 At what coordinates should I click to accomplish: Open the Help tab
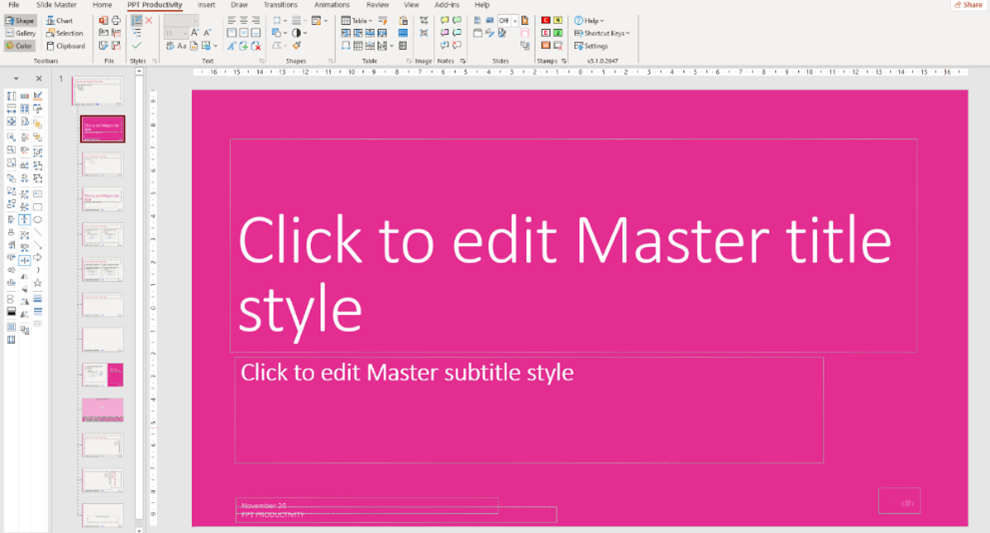tap(482, 4)
